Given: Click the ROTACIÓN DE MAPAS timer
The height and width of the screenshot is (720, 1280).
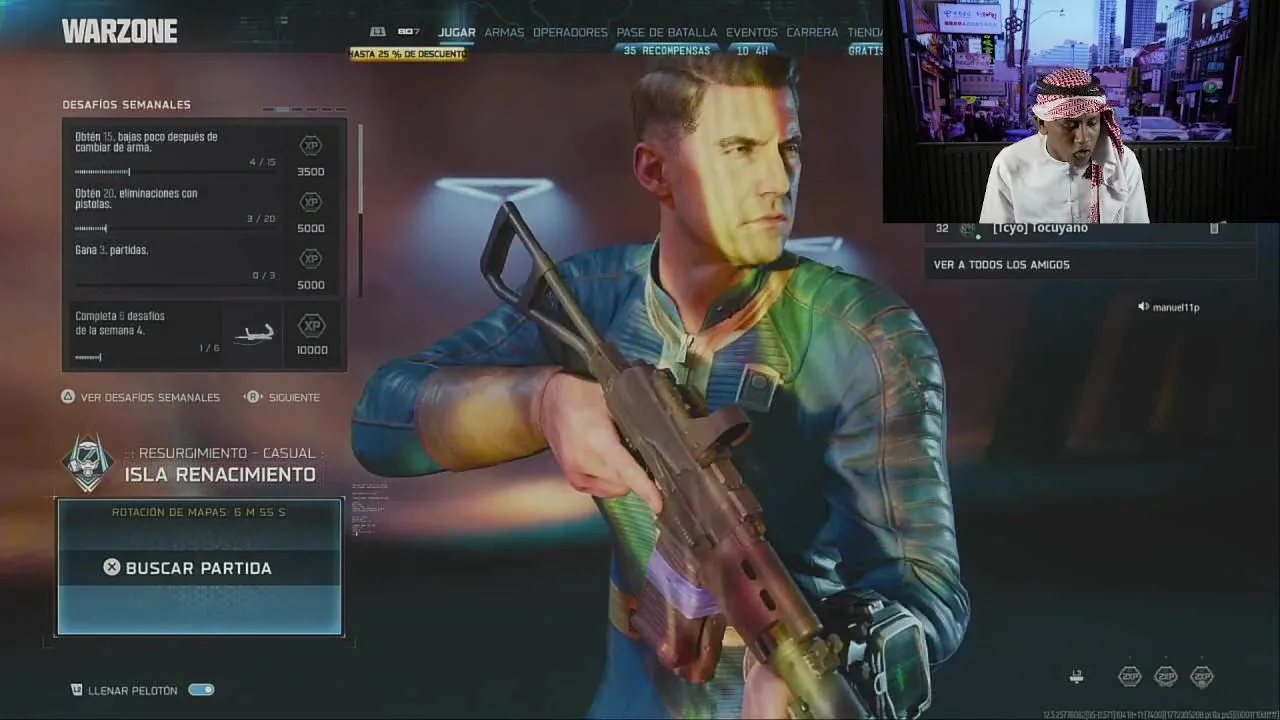Looking at the screenshot, I should click(199, 512).
